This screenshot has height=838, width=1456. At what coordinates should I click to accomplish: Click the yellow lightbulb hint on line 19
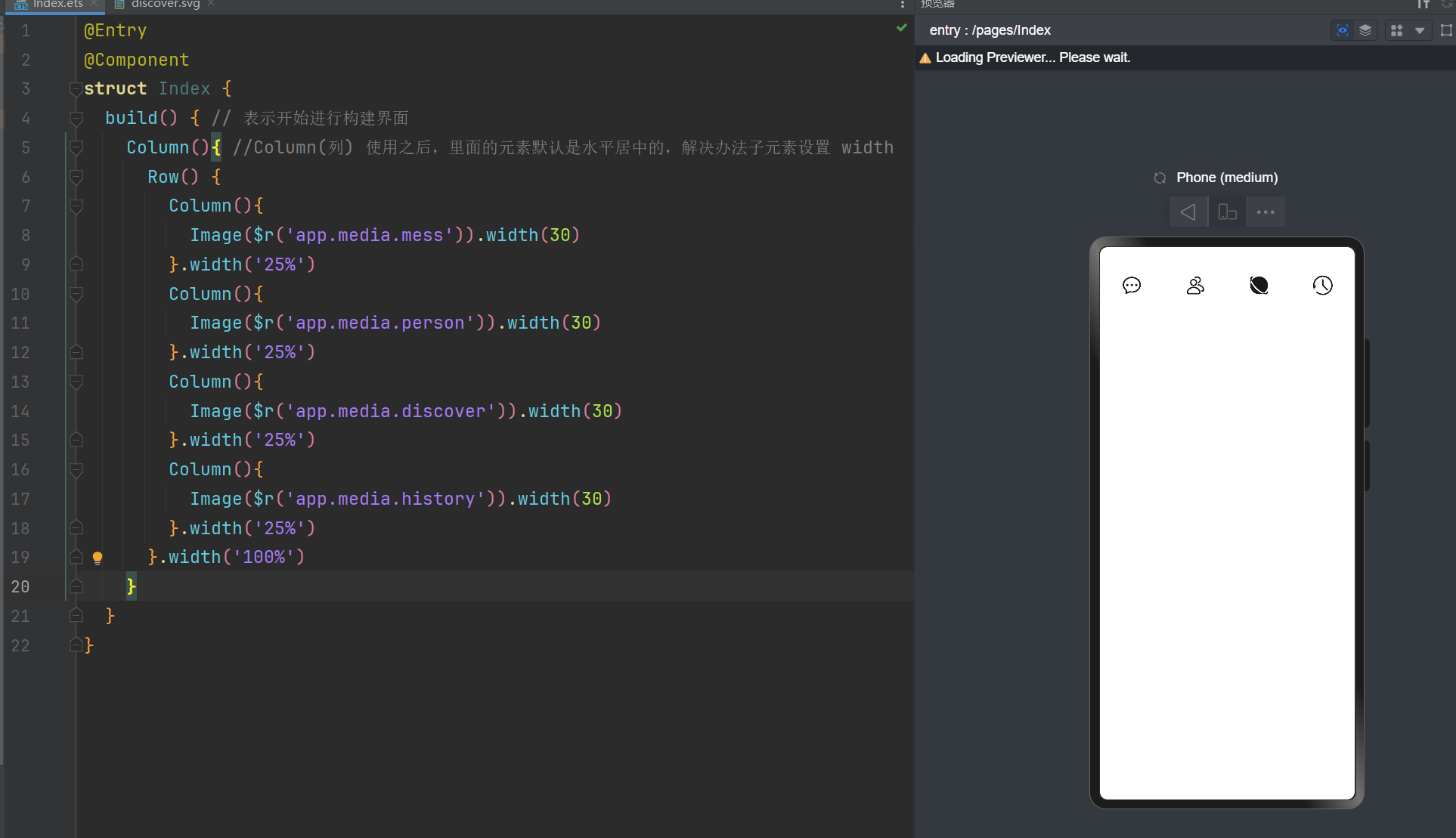pos(98,558)
